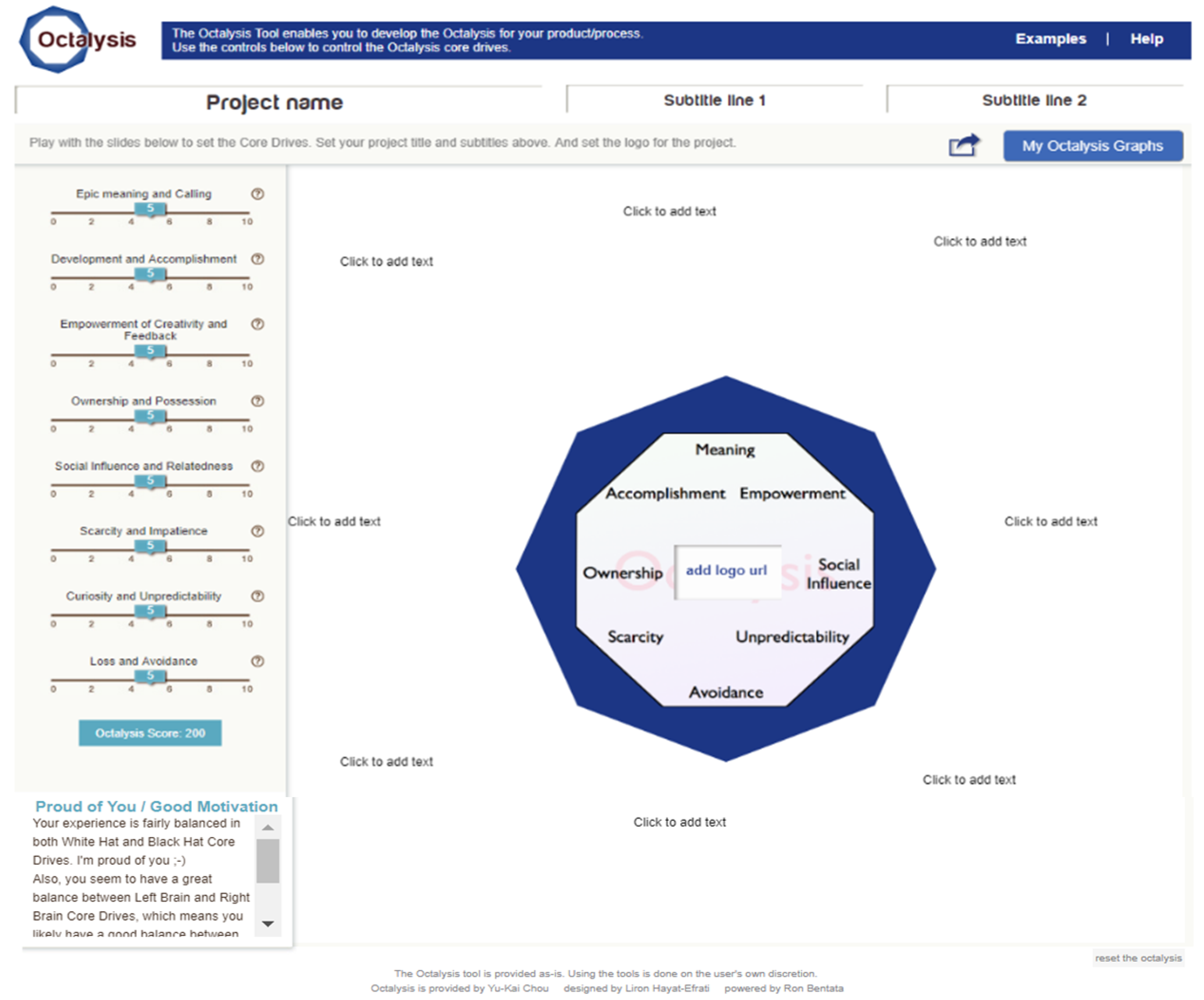Click the Ron Bentata credit link
The height and width of the screenshot is (1000, 1204).
tap(813, 988)
